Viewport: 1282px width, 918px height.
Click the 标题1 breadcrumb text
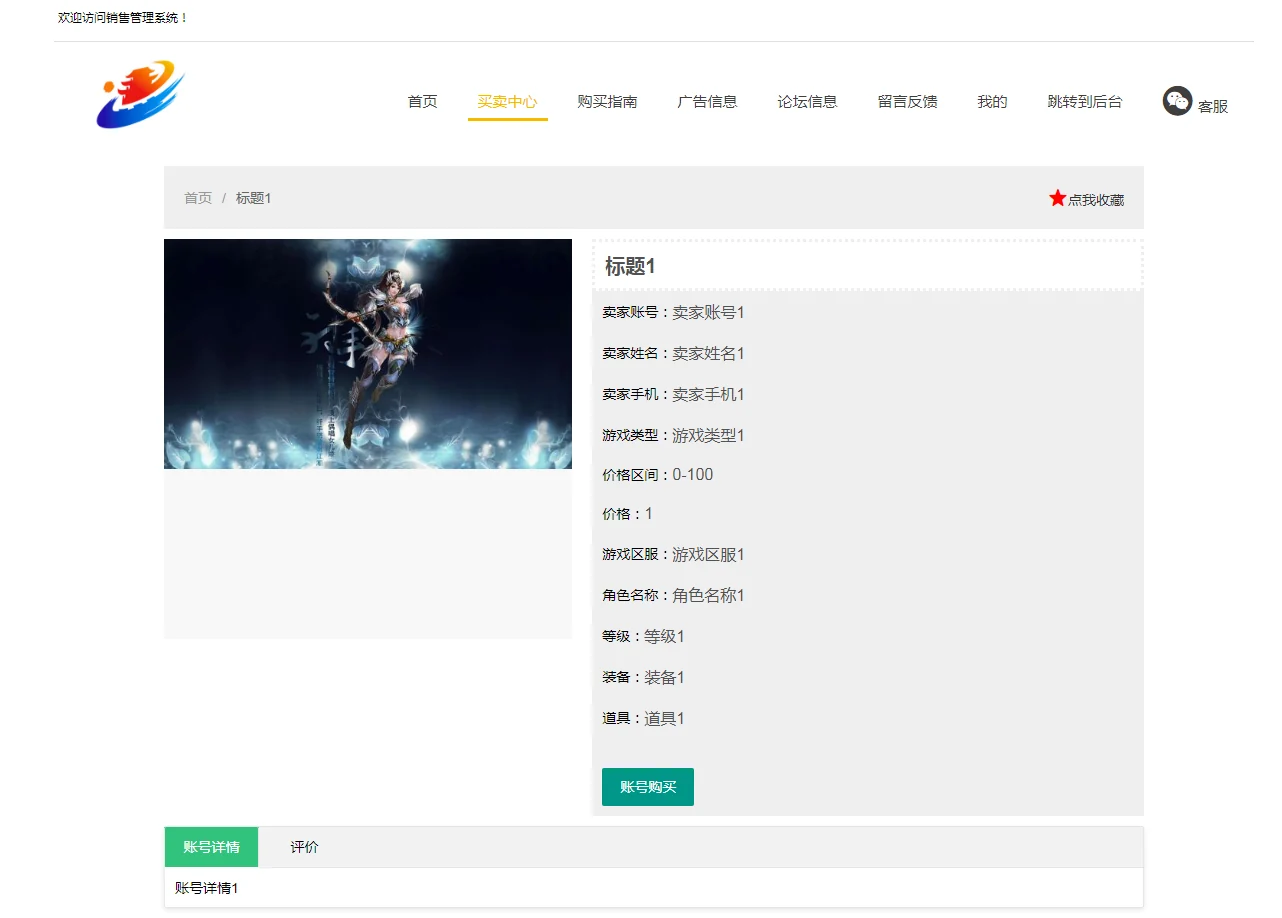coord(254,198)
